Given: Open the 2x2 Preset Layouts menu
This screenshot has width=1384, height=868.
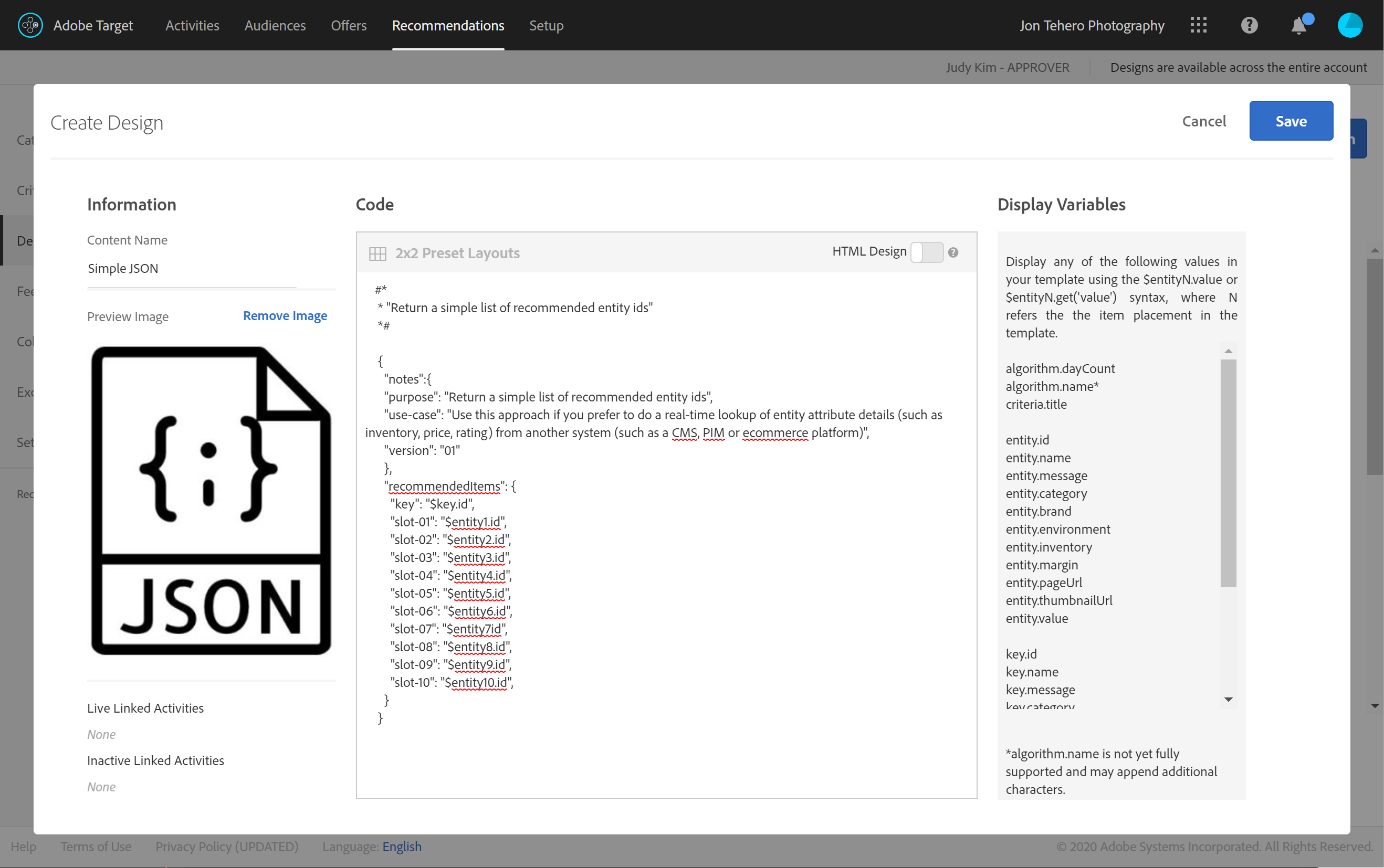Looking at the screenshot, I should [x=457, y=253].
